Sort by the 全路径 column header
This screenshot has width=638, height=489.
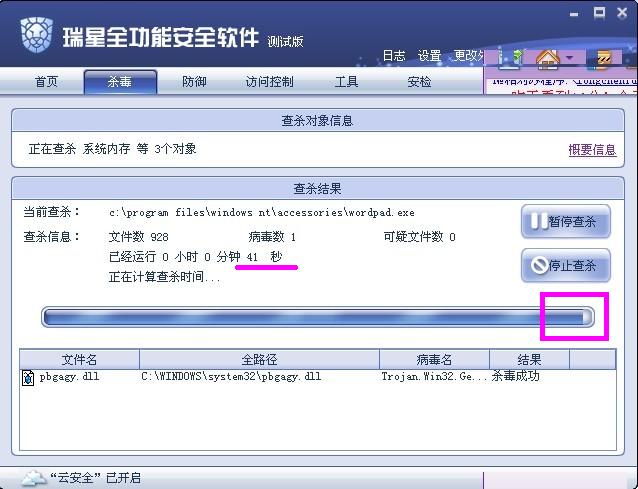(259, 359)
